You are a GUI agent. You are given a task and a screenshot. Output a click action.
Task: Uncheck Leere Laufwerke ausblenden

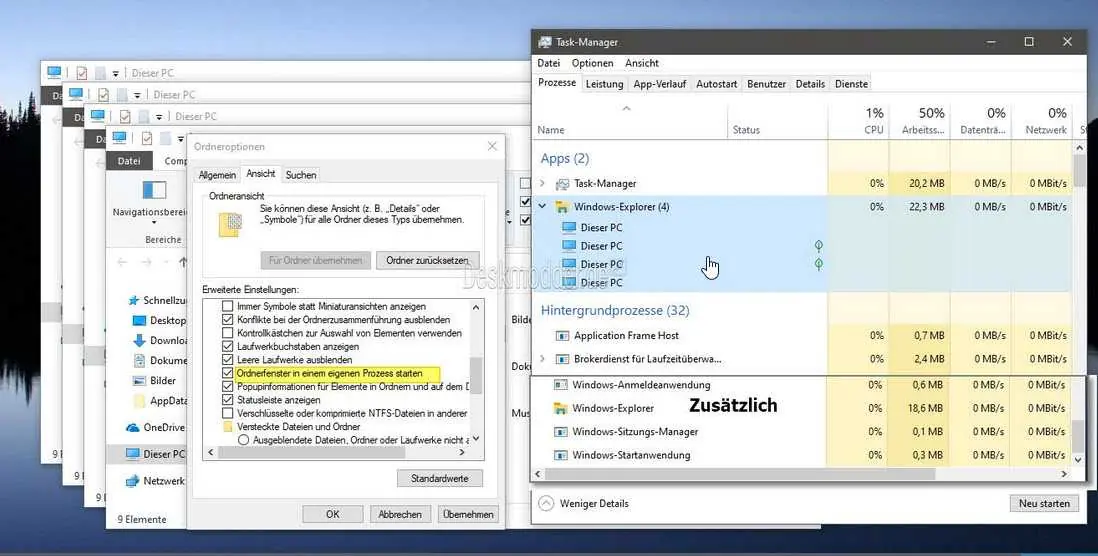[x=227, y=359]
